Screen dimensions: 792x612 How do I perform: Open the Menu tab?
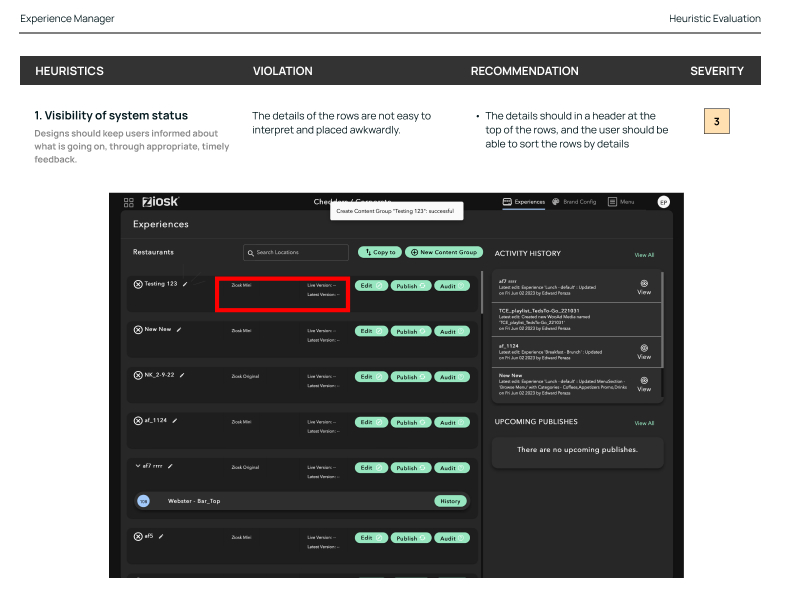[621, 202]
